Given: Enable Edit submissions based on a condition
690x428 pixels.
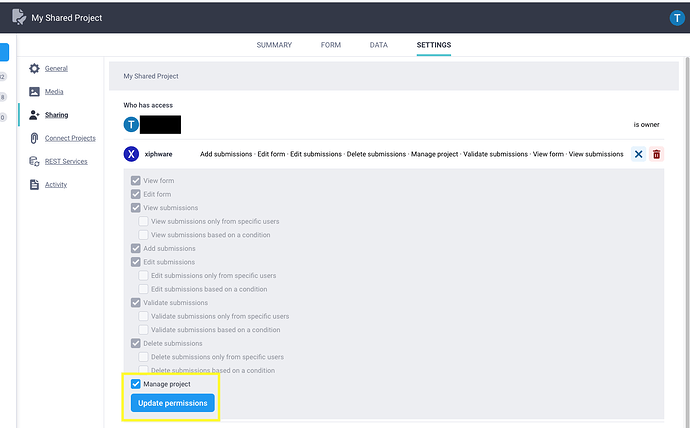Looking at the screenshot, I should coord(145,289).
